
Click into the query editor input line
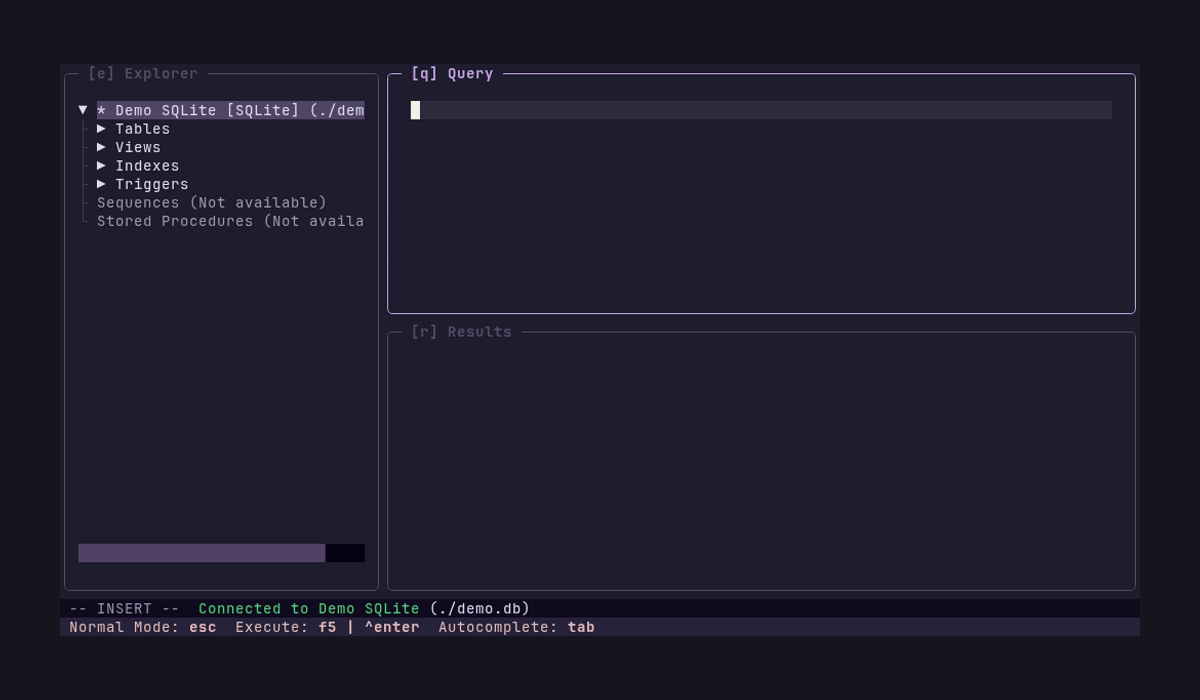click(x=760, y=110)
